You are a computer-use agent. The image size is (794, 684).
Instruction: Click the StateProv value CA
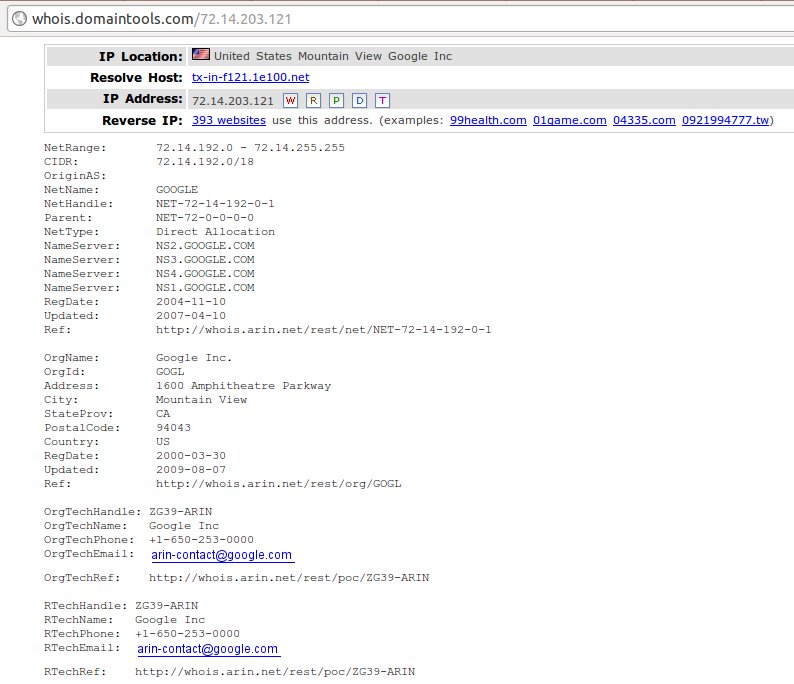click(x=163, y=414)
